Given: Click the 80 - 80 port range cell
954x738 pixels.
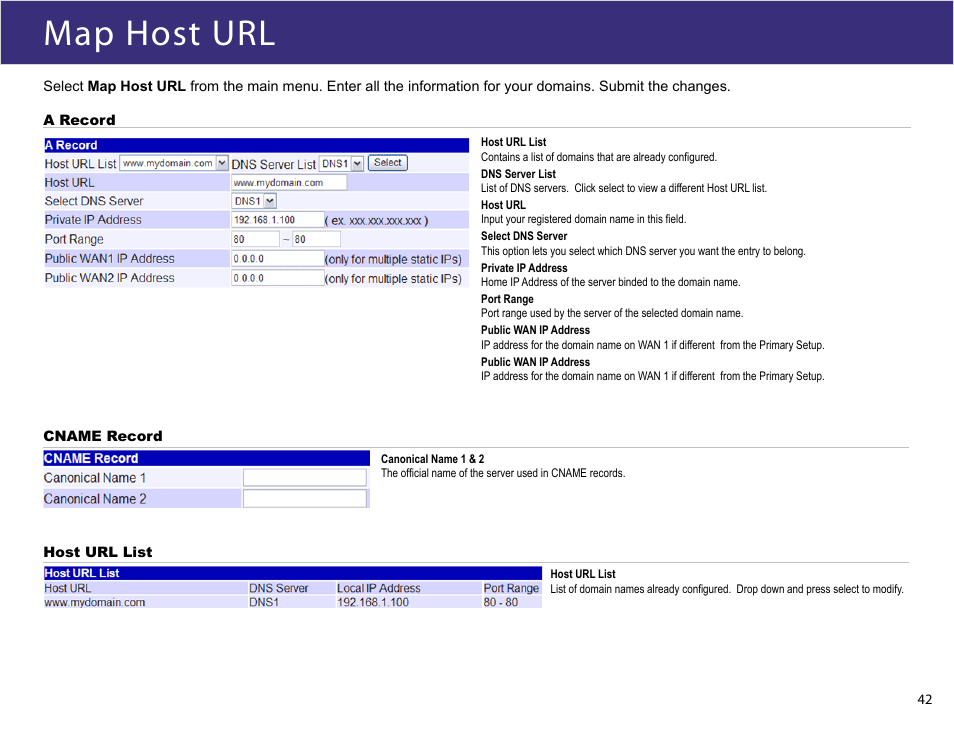Looking at the screenshot, I should [501, 602].
